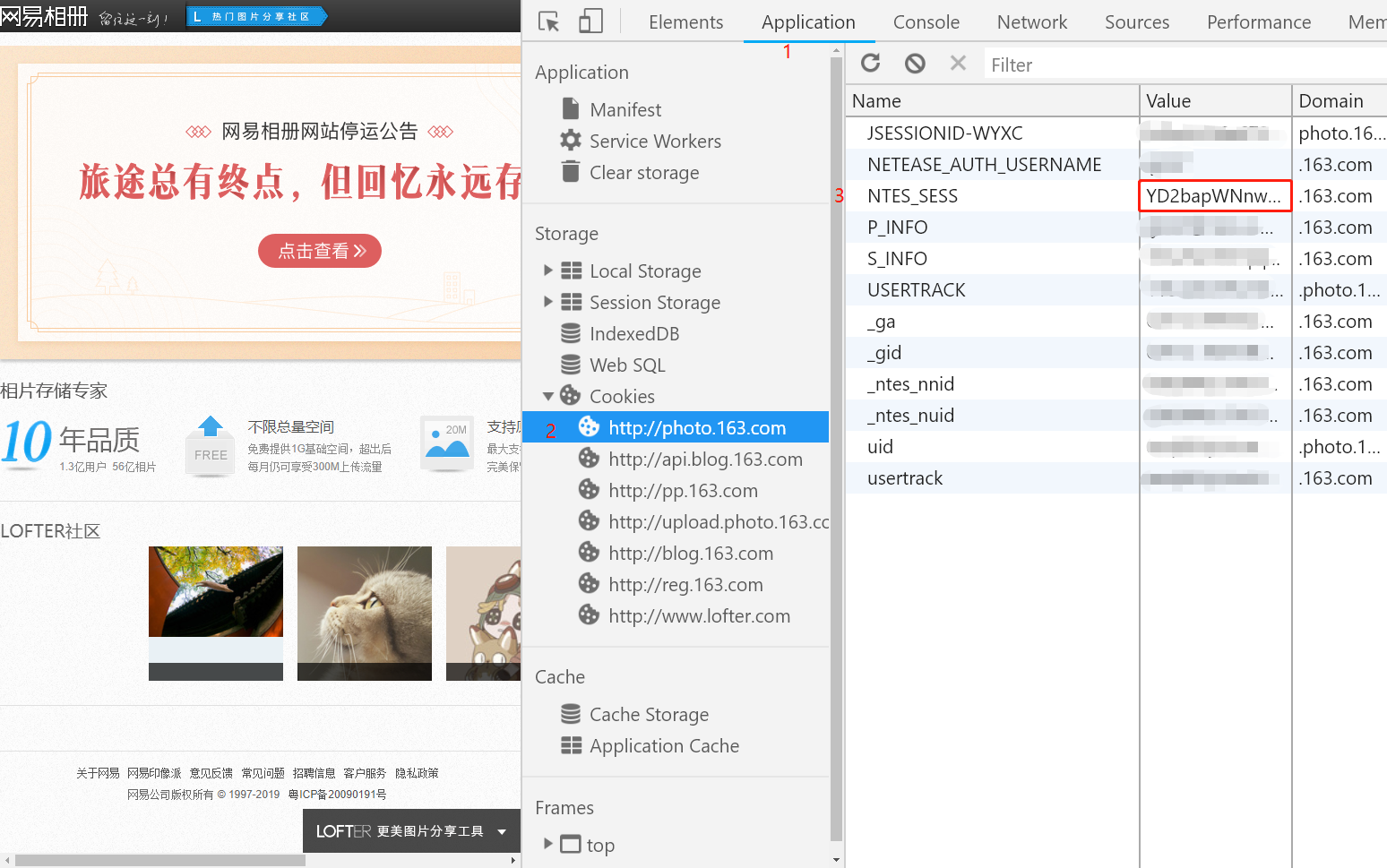Select the NETEASE_AUTH_USERNAME cookie
The image size is (1387, 868).
(x=1116, y=164)
